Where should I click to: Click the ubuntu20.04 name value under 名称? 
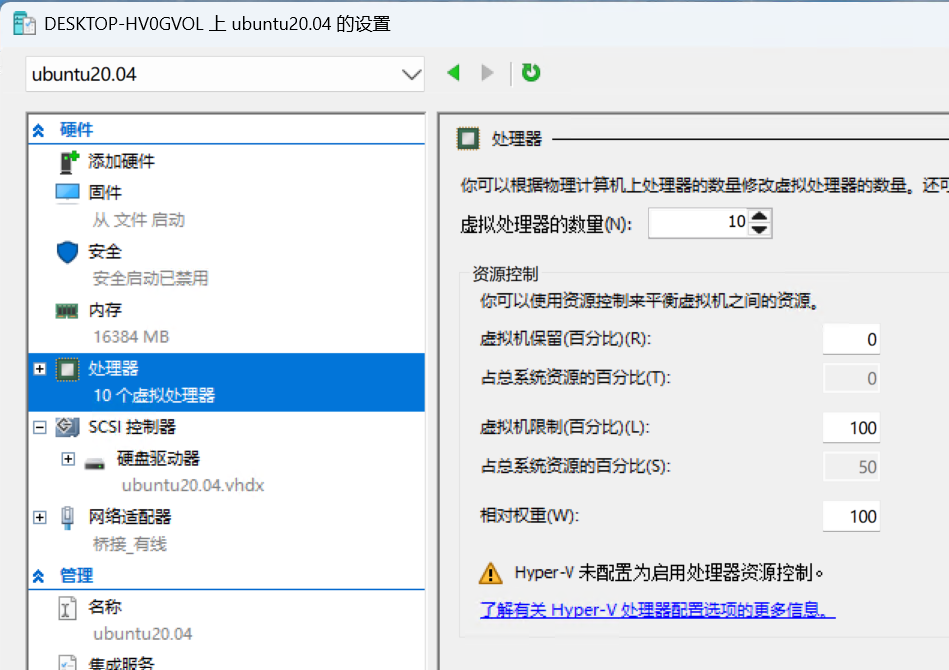click(x=143, y=634)
